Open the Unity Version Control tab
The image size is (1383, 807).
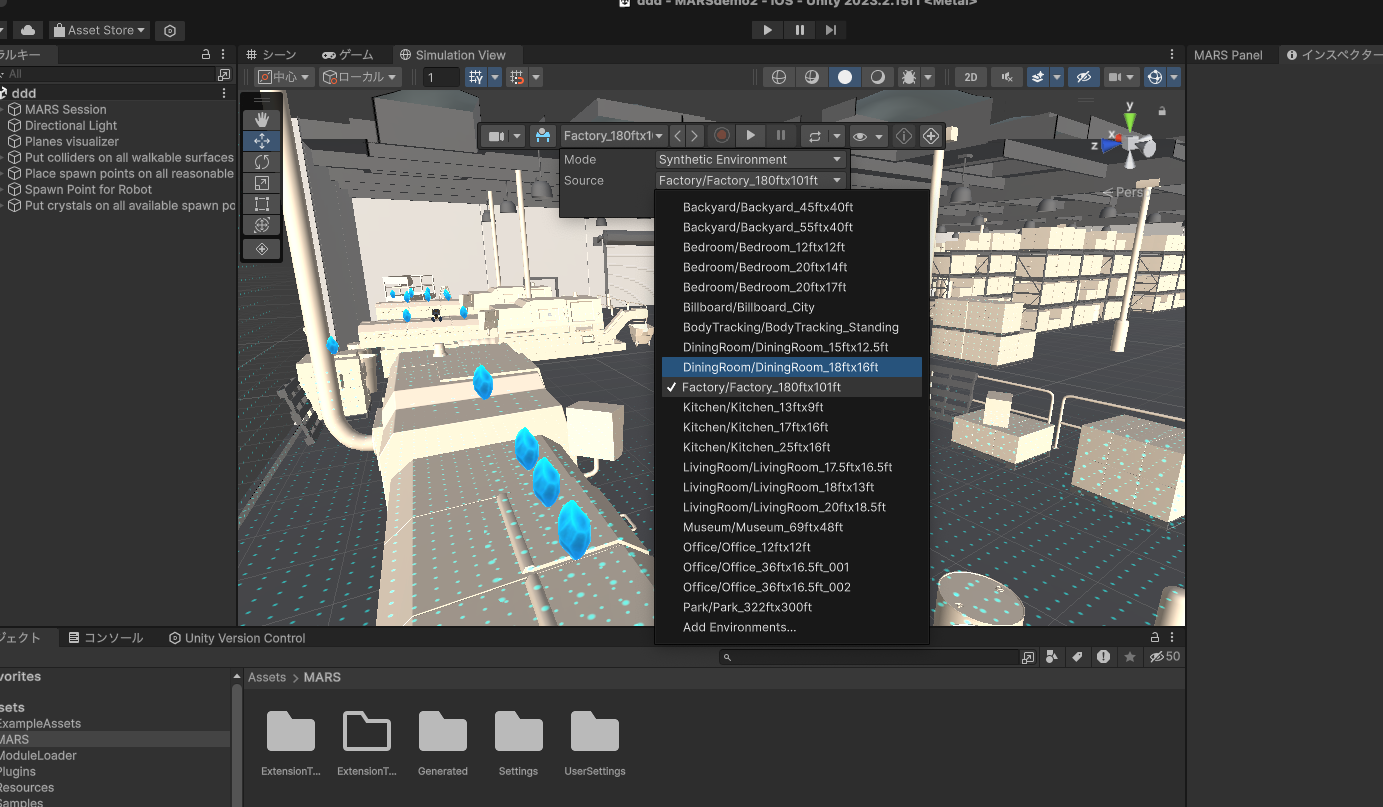(x=237, y=638)
